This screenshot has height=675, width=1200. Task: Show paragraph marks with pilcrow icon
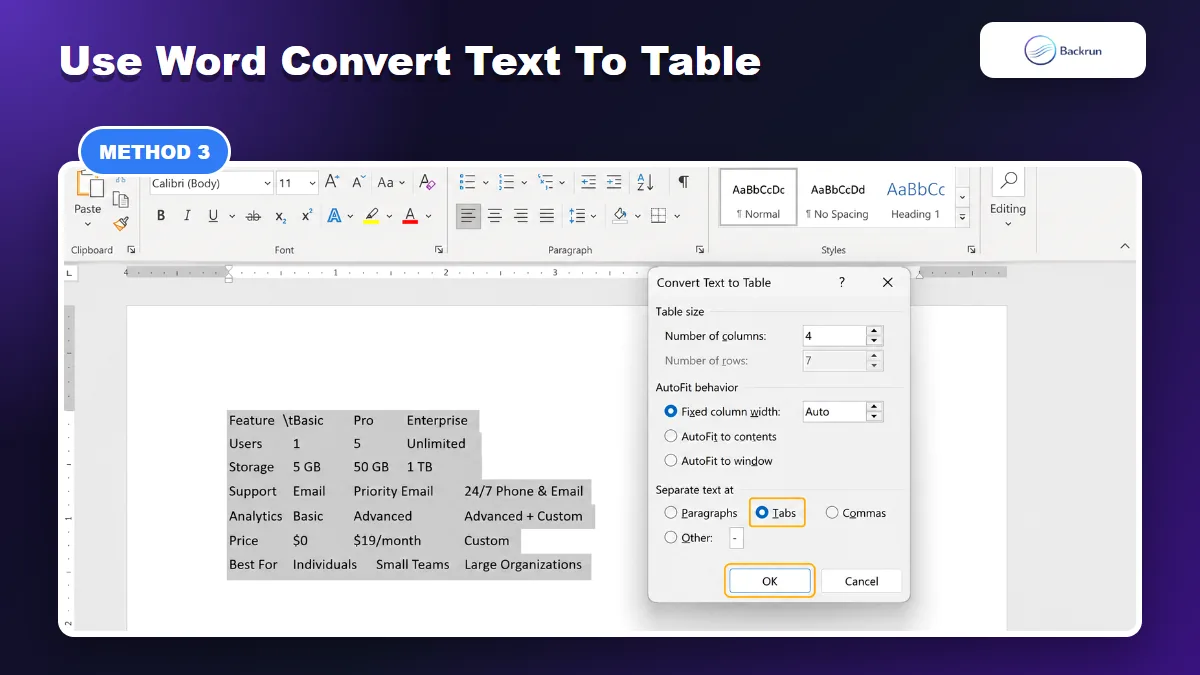[683, 181]
